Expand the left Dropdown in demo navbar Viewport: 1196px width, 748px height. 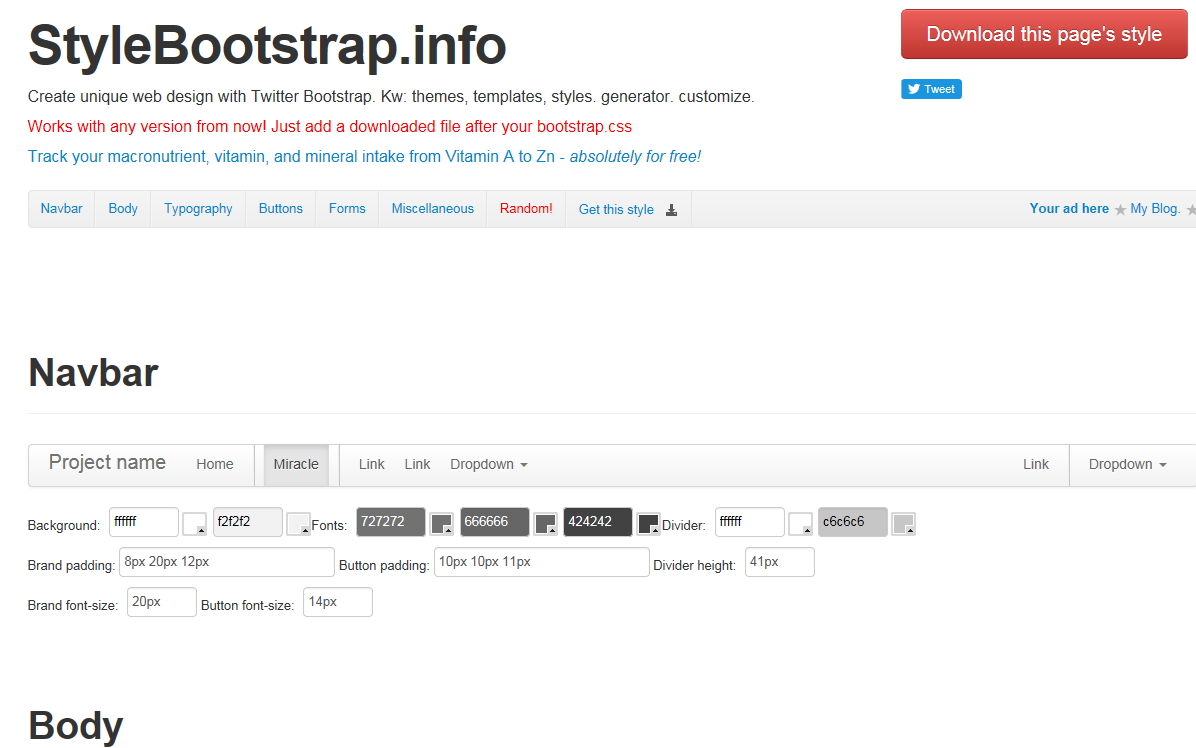coord(489,464)
